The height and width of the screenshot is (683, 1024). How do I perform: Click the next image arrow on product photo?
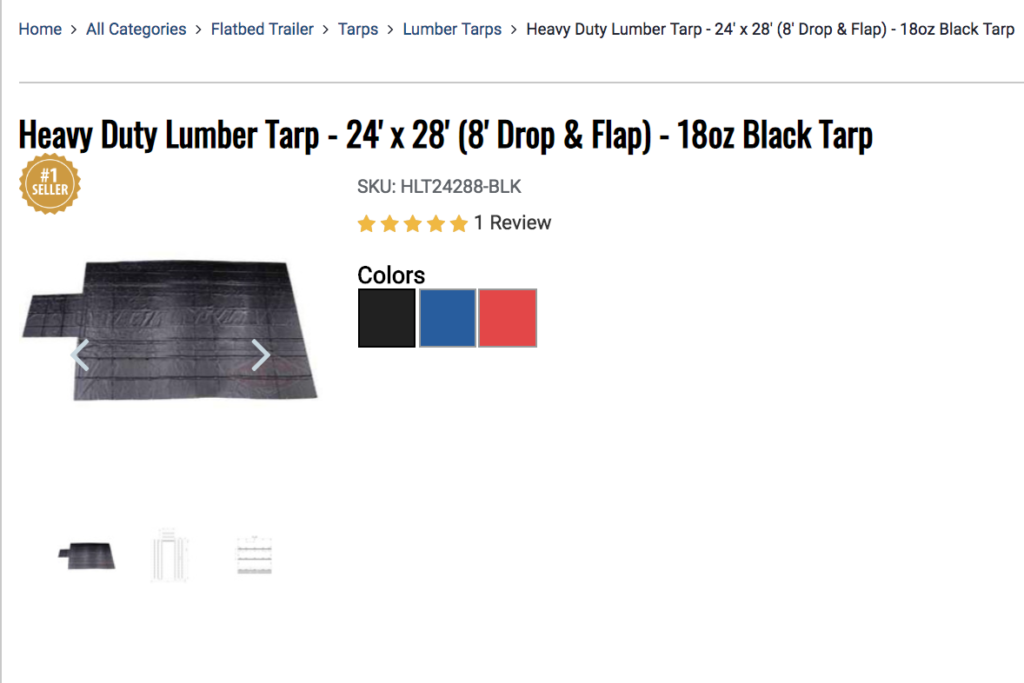pos(261,354)
